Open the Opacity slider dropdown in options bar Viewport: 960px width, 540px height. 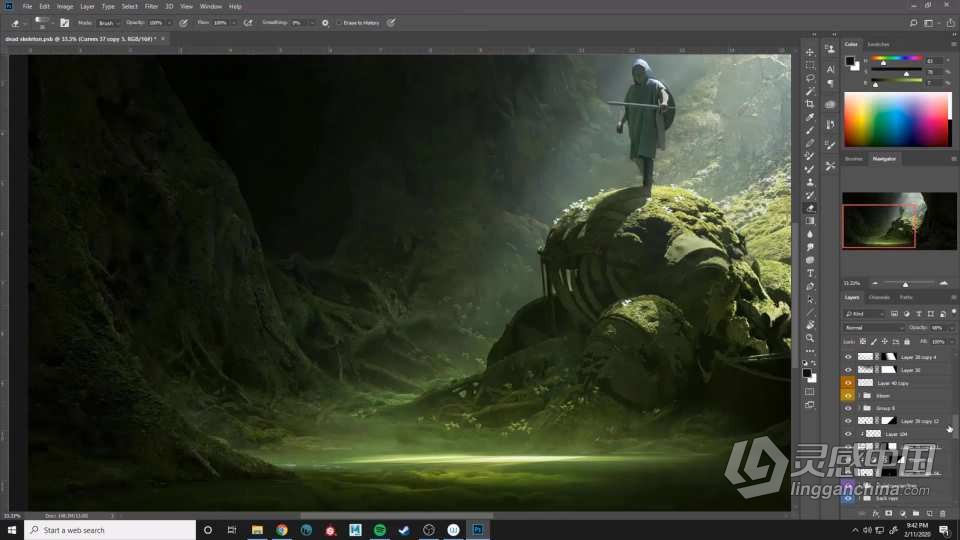170,23
